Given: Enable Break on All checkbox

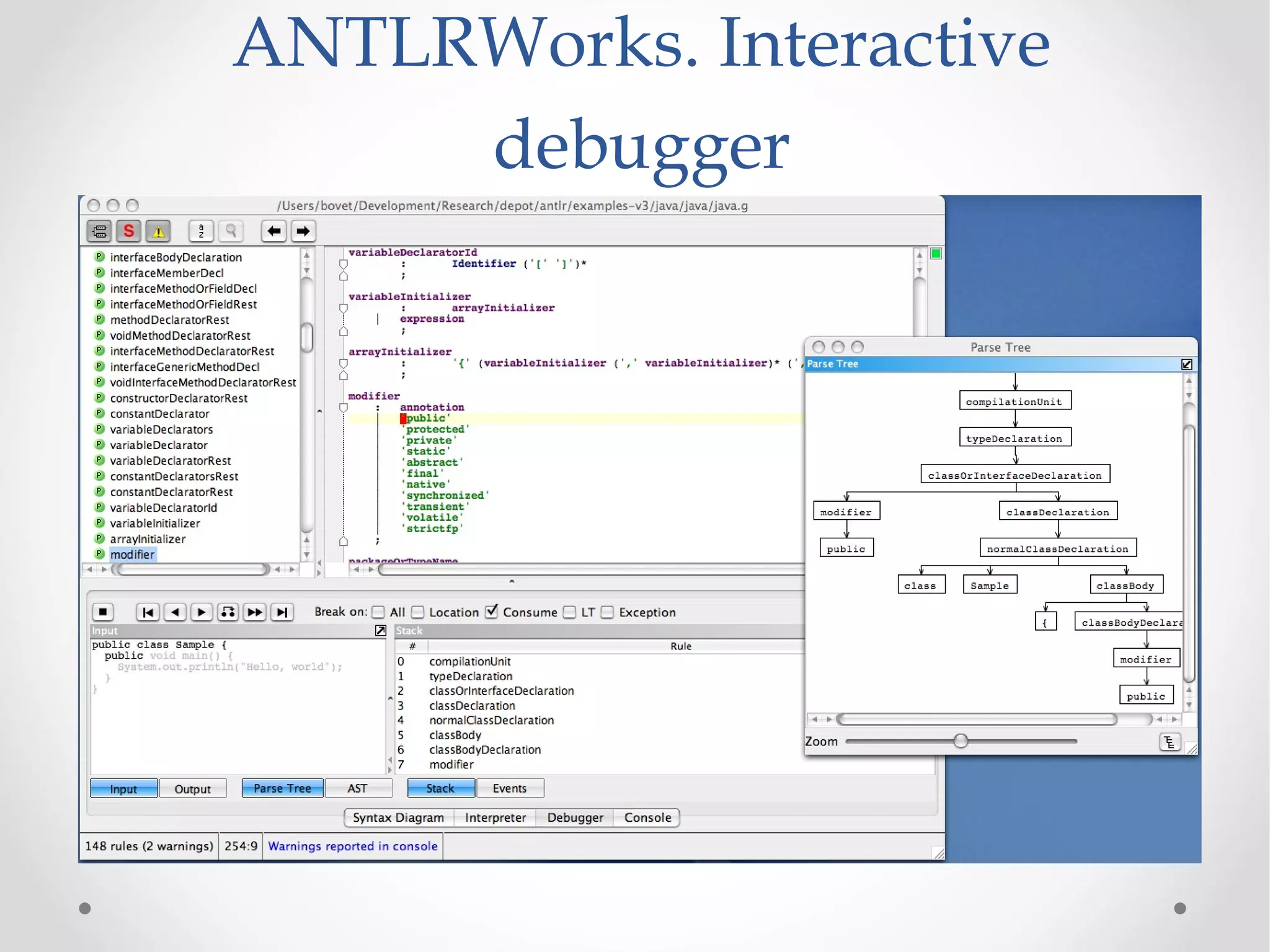Looking at the screenshot, I should tap(378, 612).
